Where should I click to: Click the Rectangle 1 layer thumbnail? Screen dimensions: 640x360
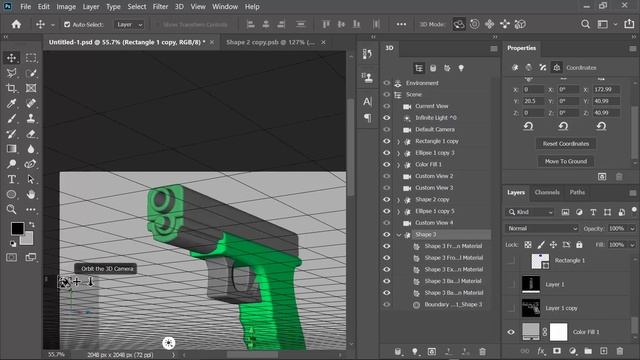[x=540, y=261]
